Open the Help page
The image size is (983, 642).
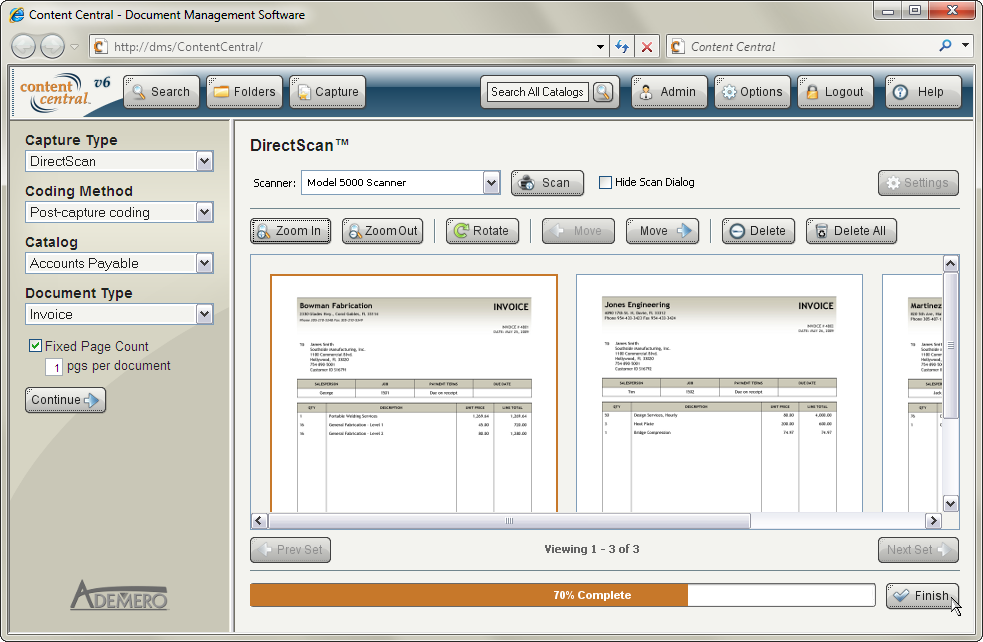click(x=923, y=92)
